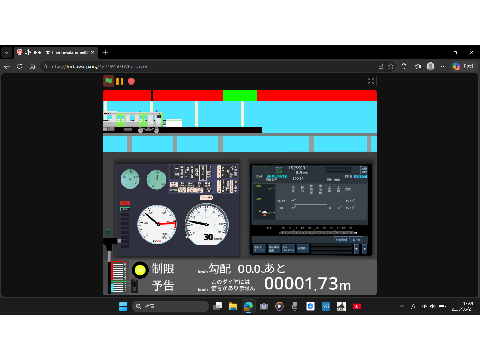Click the red indicator label above notch column
480x360 pixels.
pyautogui.click(x=125, y=203)
